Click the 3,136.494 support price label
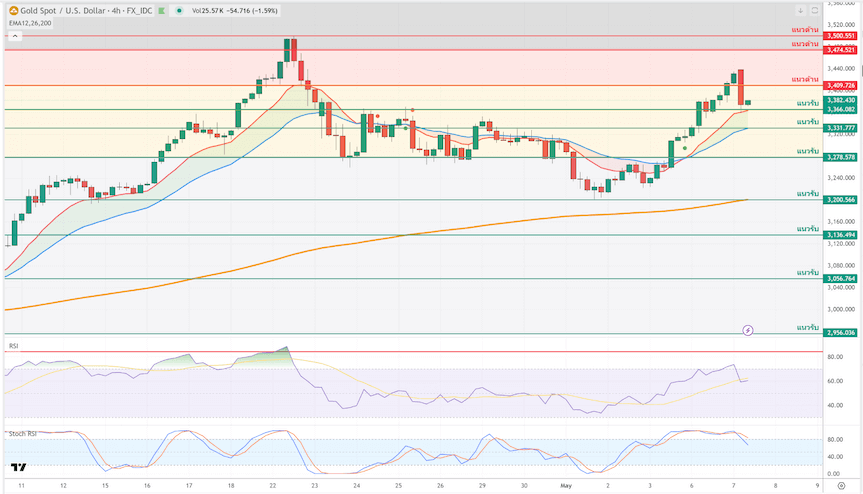This screenshot has width=863, height=494. 840,235
